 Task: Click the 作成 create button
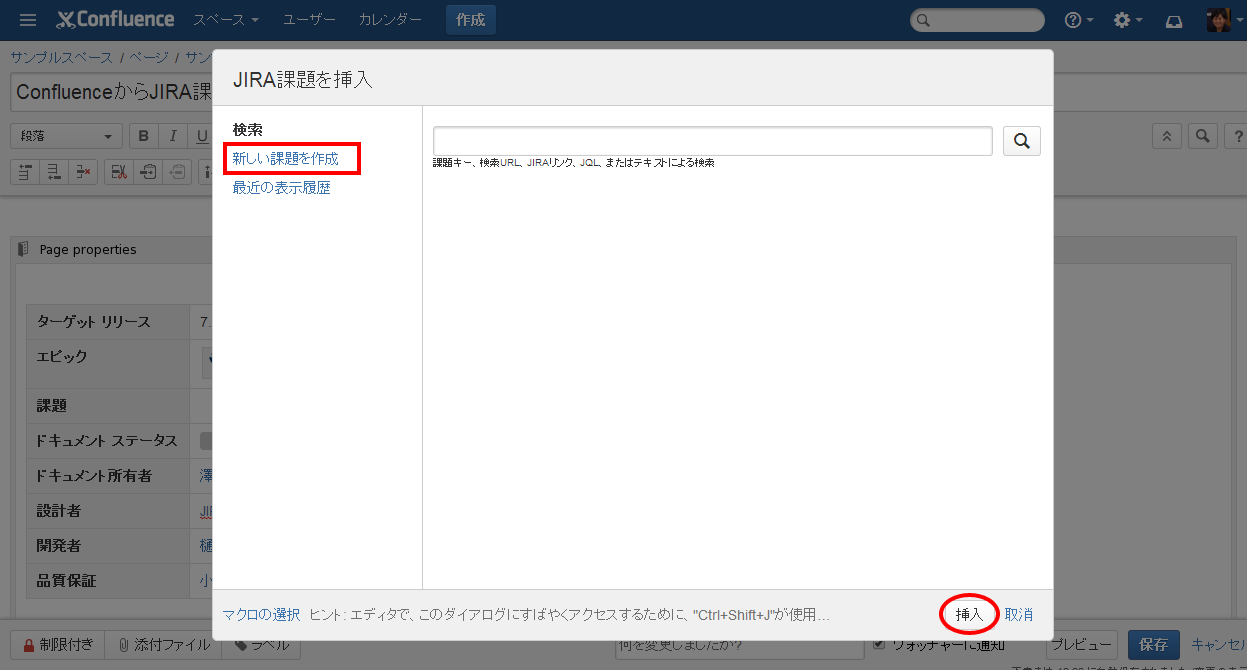[x=470, y=20]
